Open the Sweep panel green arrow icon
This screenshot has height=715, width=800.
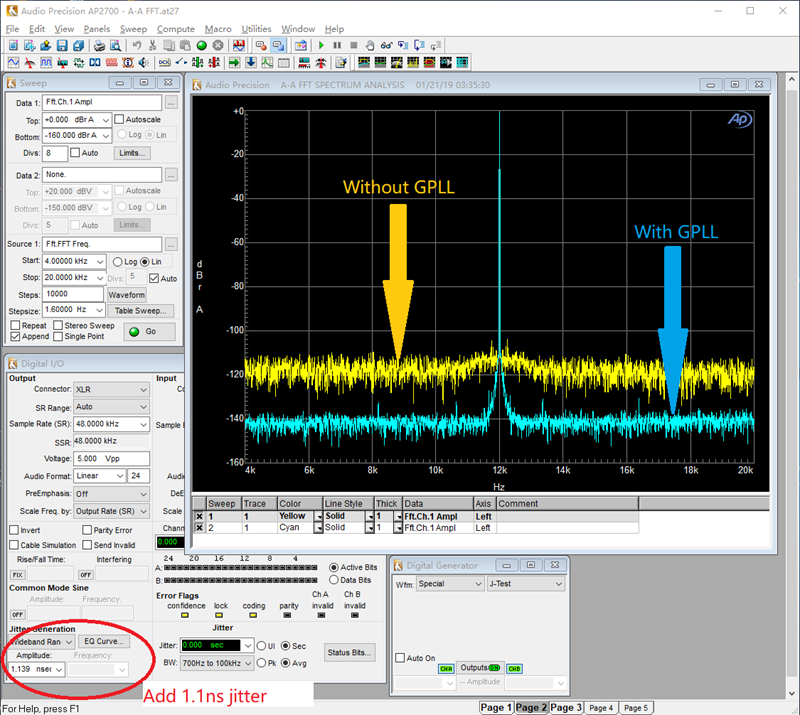(x=234, y=63)
